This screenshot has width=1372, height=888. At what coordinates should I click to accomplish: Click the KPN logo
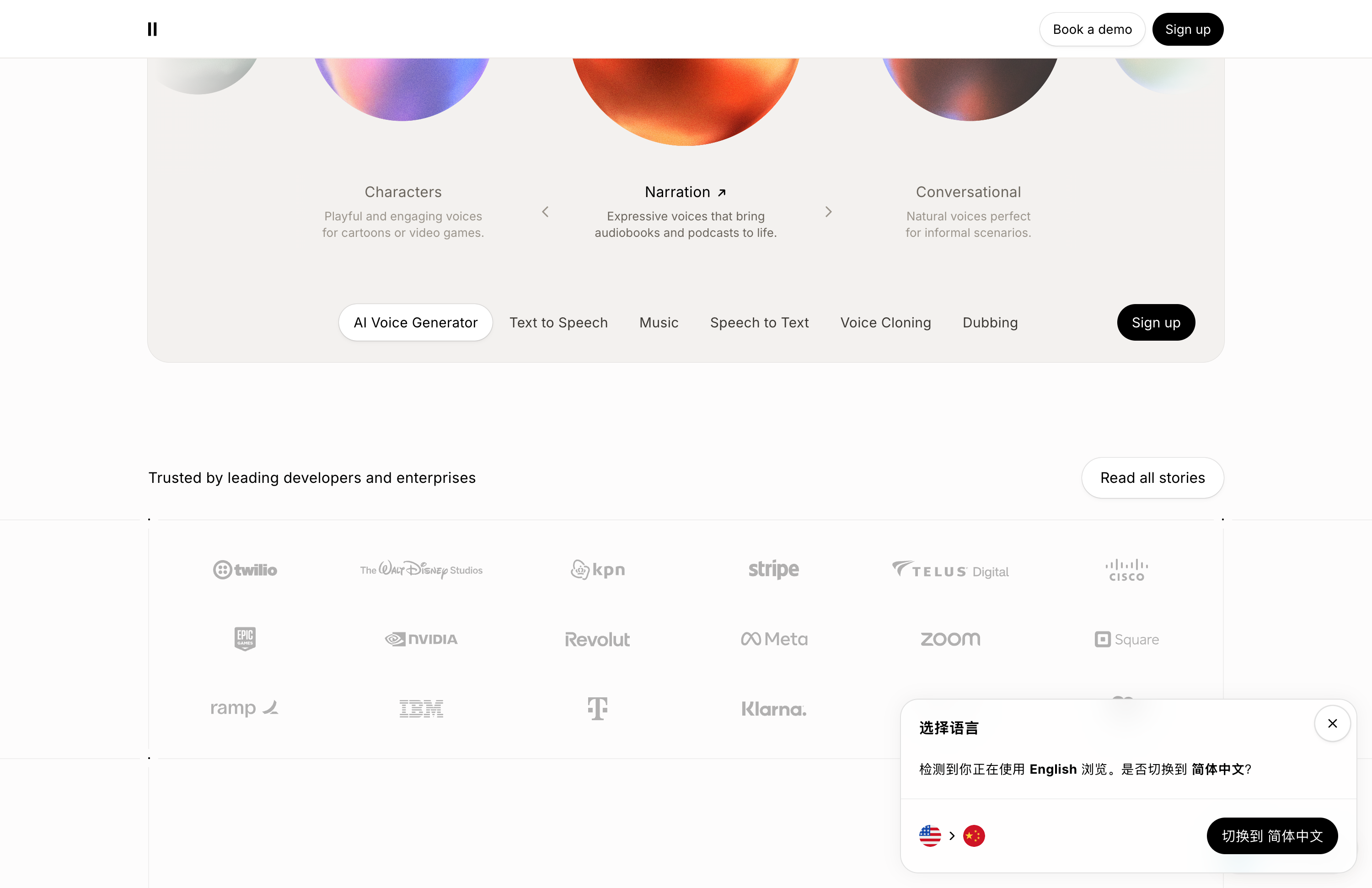point(598,569)
